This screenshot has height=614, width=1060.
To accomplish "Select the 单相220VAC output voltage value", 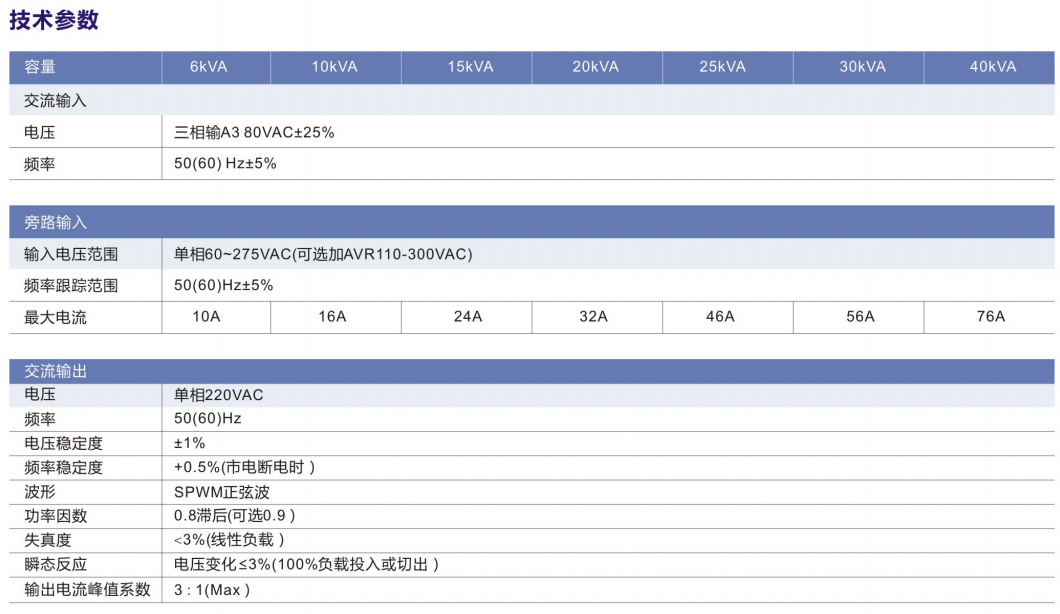I will point(218,395).
